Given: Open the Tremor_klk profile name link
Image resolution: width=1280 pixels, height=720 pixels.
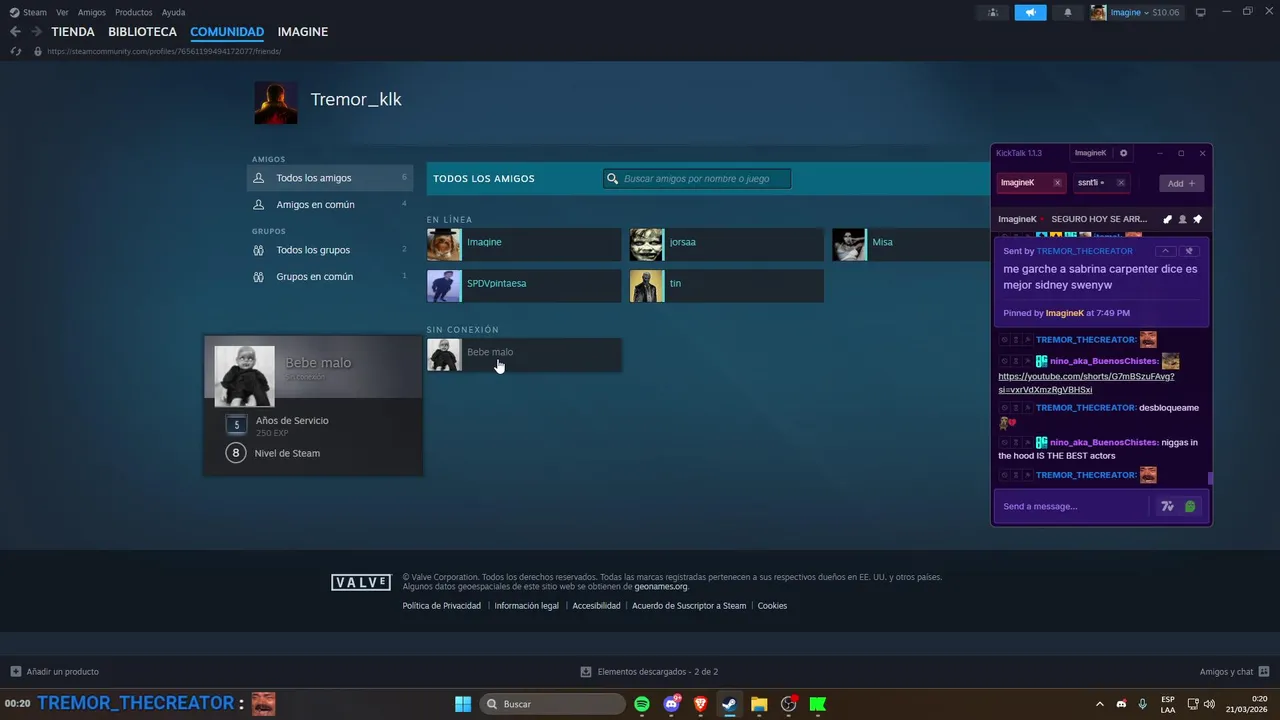Looking at the screenshot, I should coord(356,99).
